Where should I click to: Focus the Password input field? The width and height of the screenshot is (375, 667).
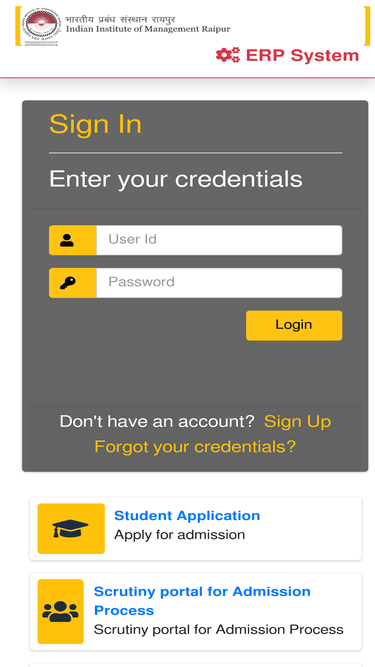(219, 283)
